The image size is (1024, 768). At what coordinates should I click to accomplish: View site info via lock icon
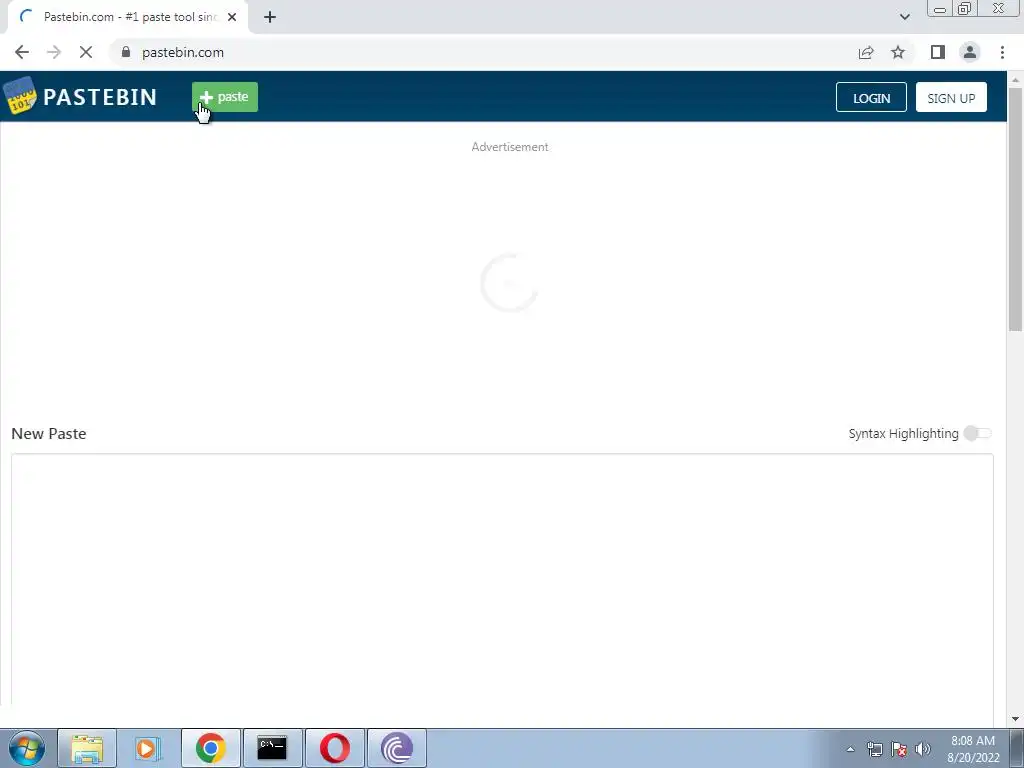pos(126,52)
